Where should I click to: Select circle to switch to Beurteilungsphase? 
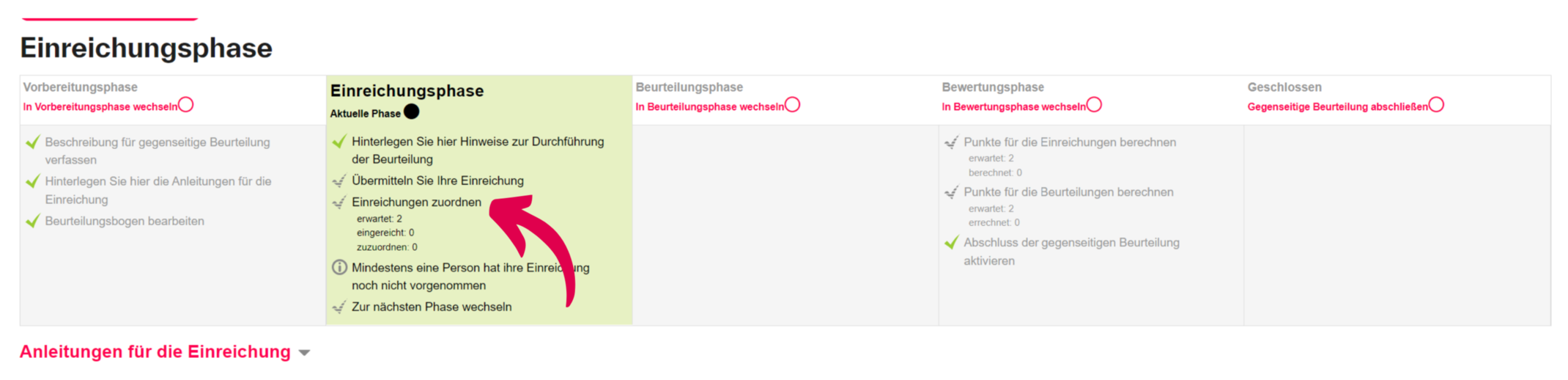pos(793,105)
